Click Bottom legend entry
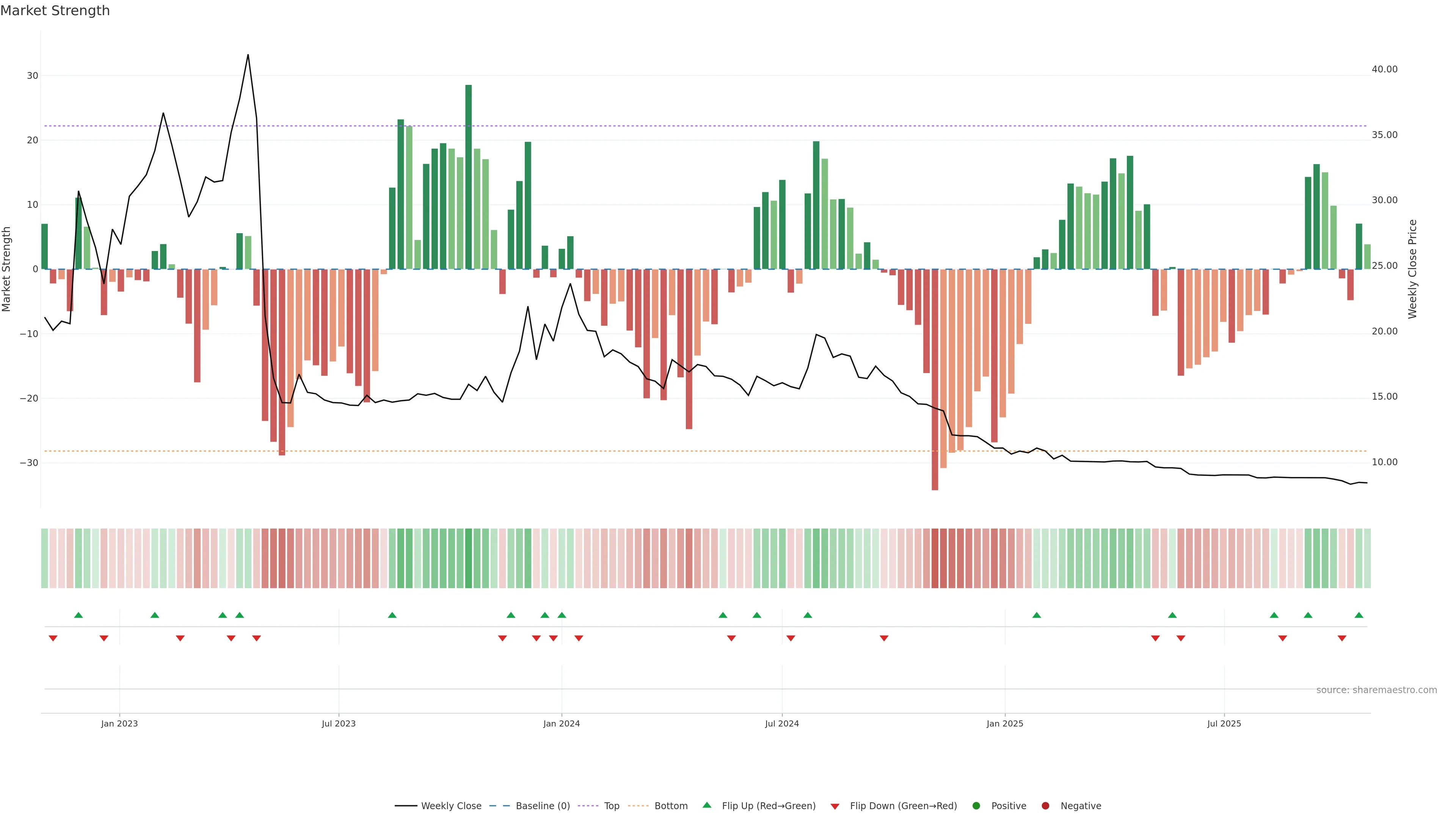The height and width of the screenshot is (819, 1456). (670, 806)
